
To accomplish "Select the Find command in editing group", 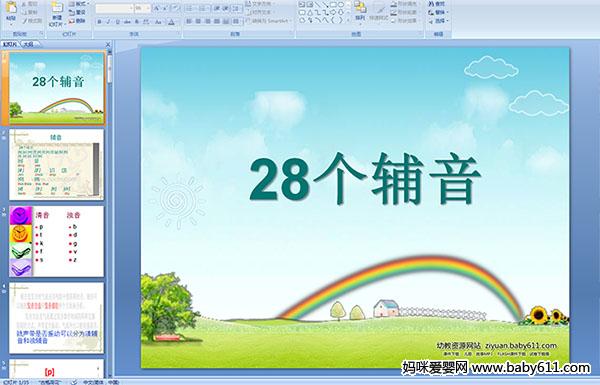I will click(x=437, y=4).
